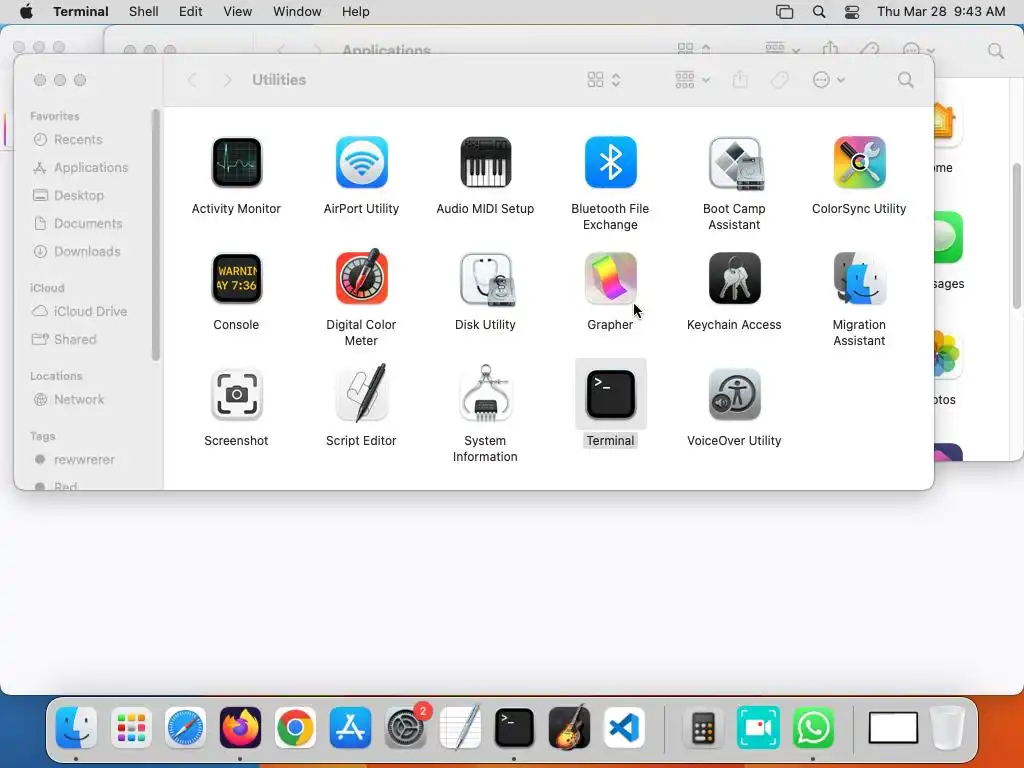This screenshot has height=768, width=1024.
Task: Select Bluetooth File Exchange icon
Action: (610, 163)
